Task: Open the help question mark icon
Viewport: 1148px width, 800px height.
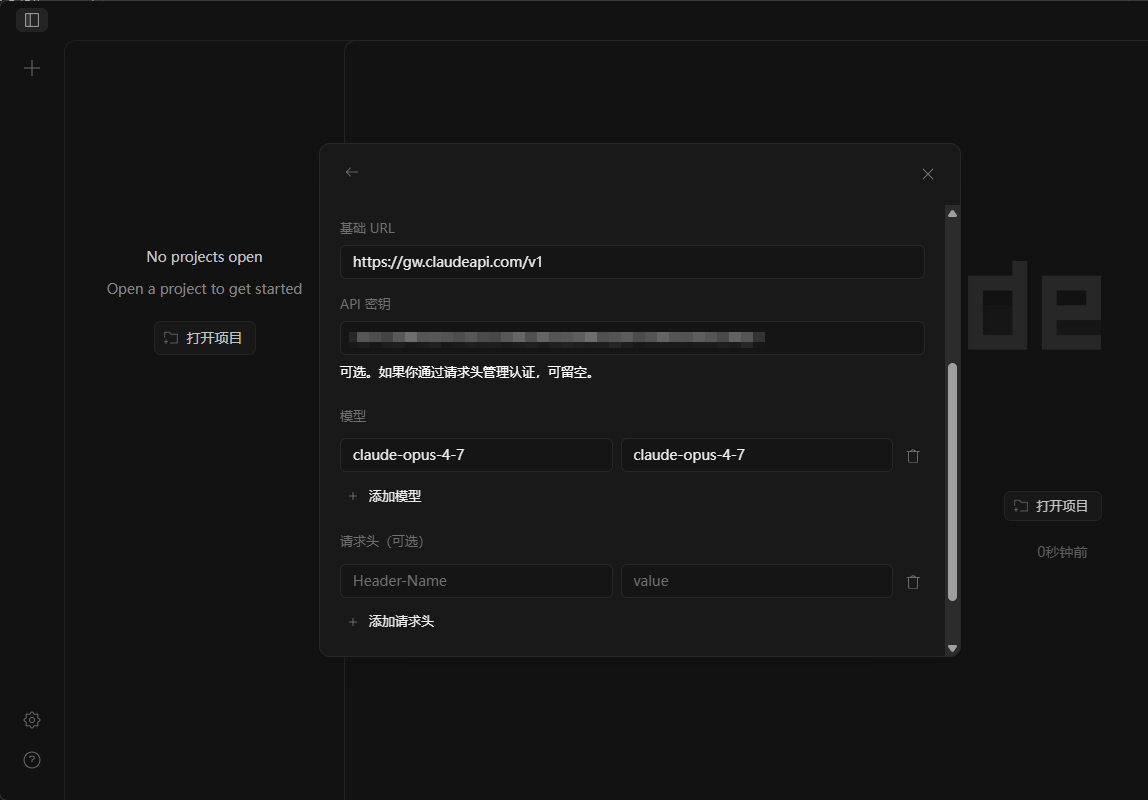Action: 31,760
